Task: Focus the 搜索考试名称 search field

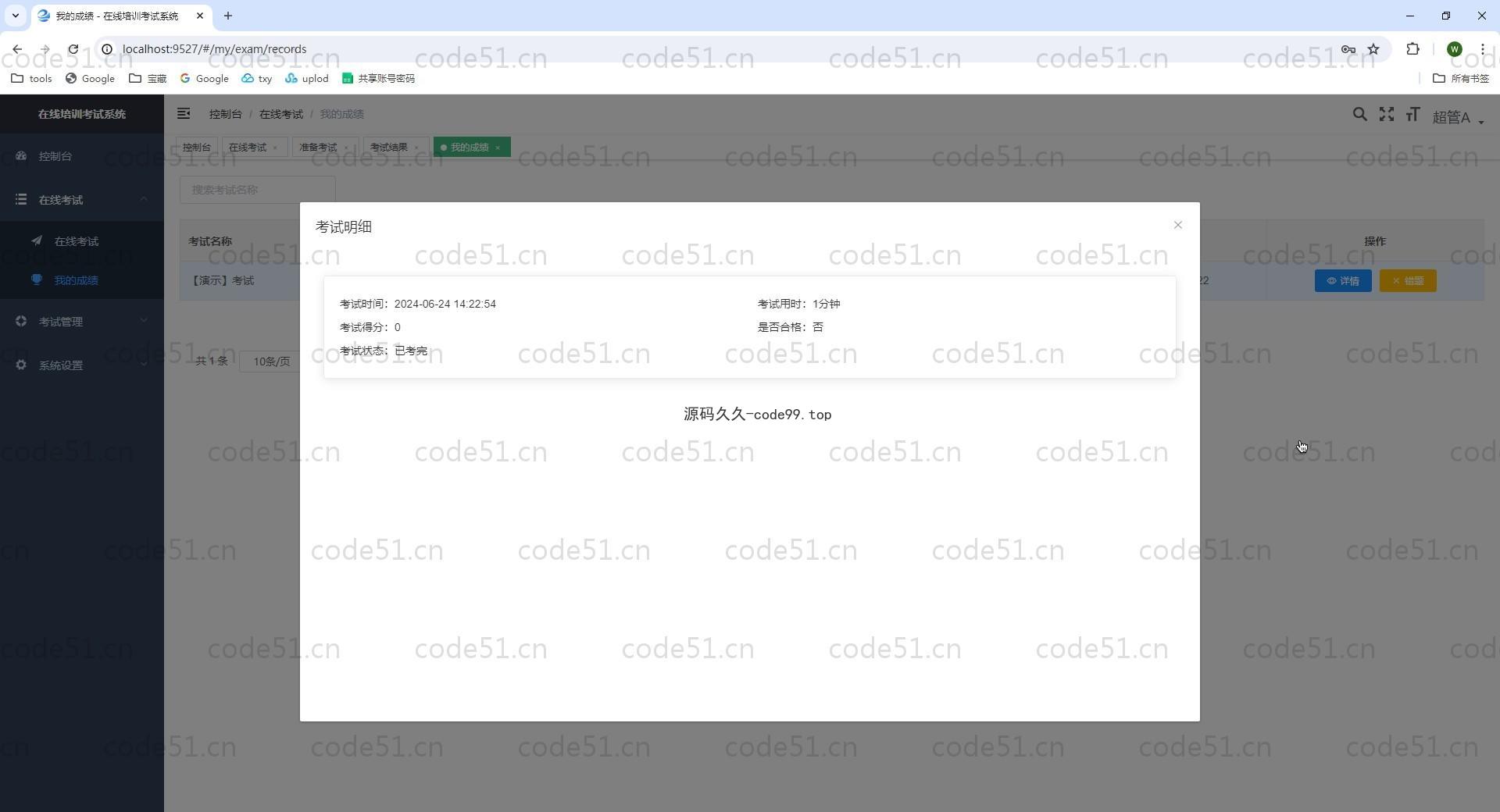Action: point(258,190)
